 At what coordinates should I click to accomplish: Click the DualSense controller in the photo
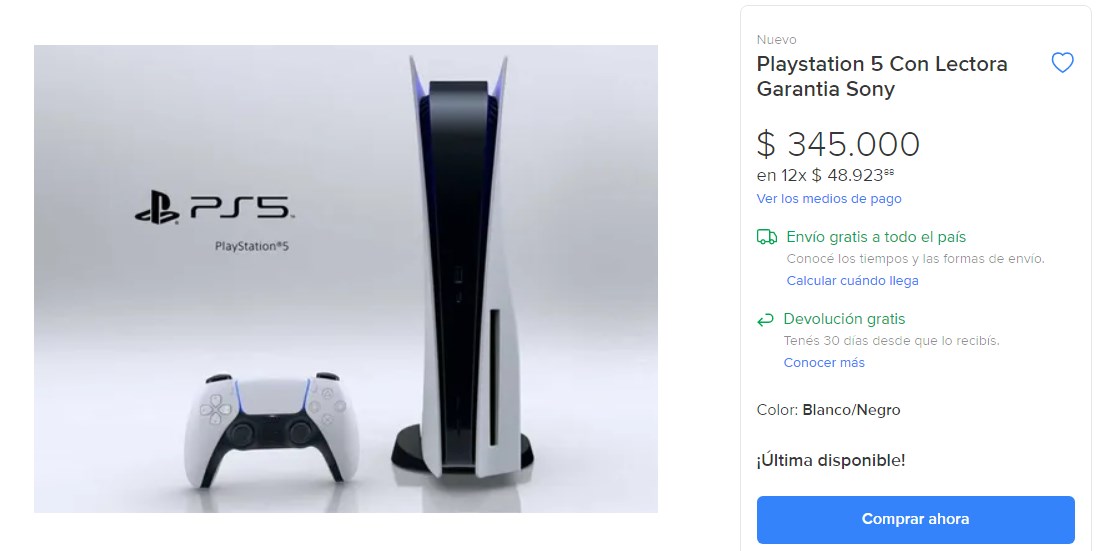pos(272,430)
